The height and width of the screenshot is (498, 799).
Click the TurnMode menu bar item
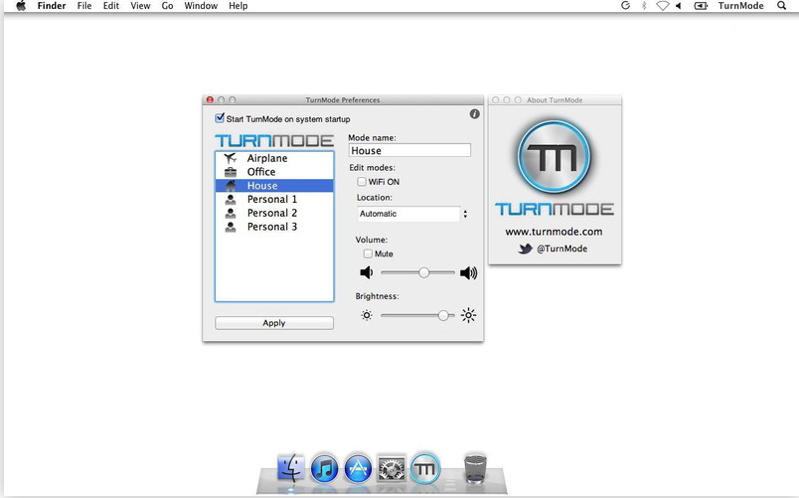coord(741,6)
